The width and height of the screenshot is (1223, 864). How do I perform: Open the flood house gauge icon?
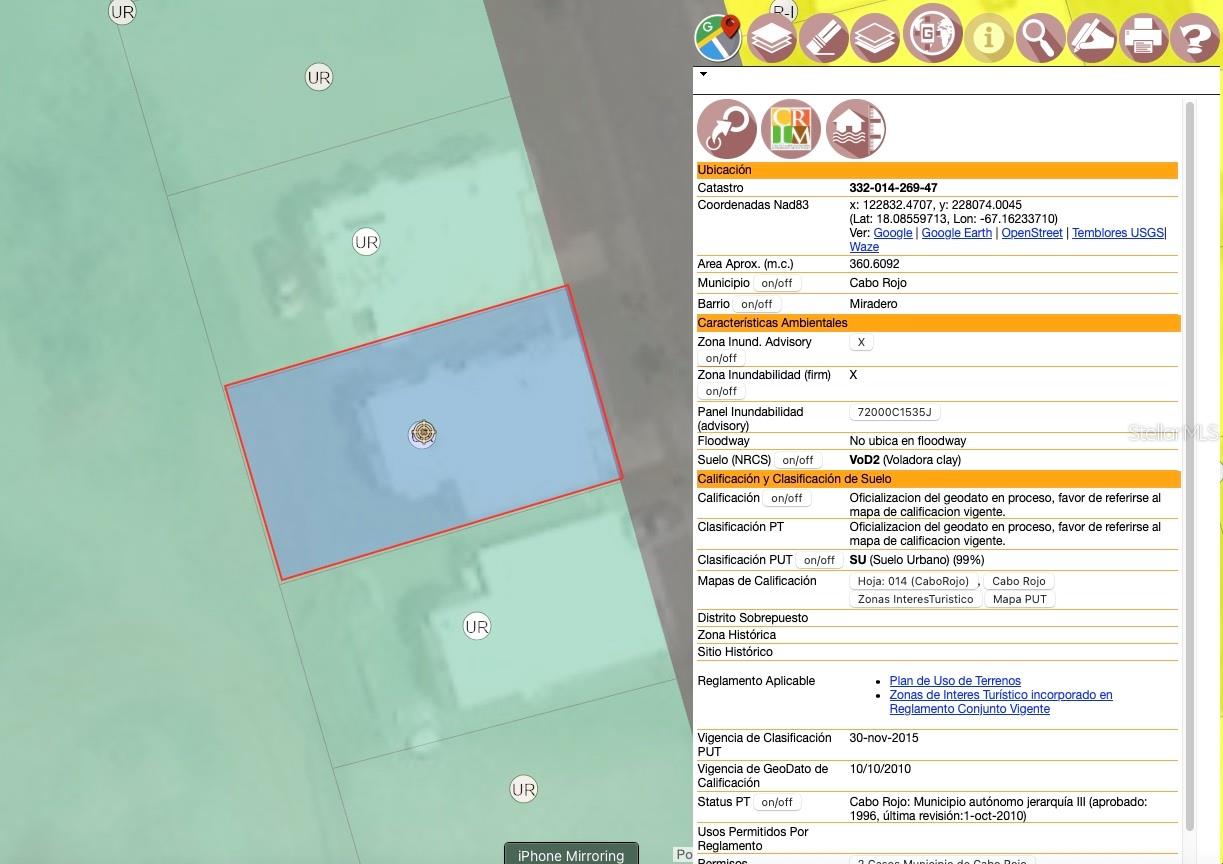(856, 129)
